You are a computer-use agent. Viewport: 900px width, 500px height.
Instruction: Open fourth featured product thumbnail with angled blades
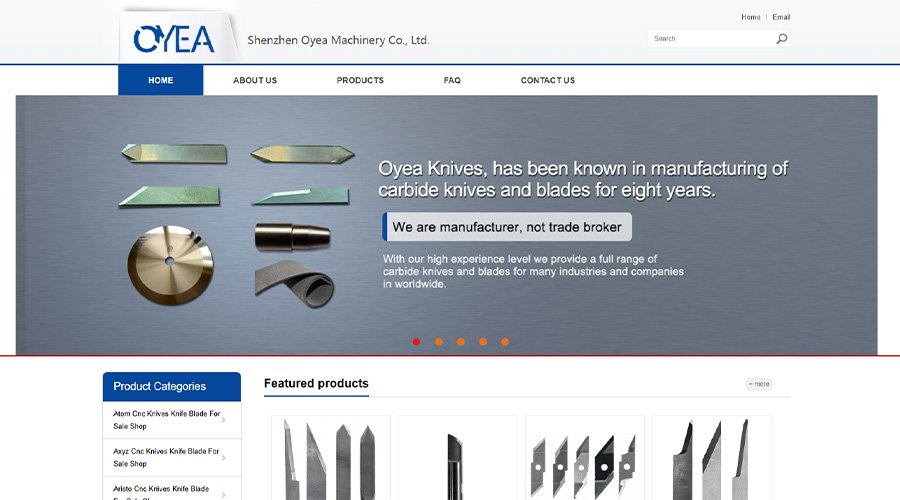[712, 458]
